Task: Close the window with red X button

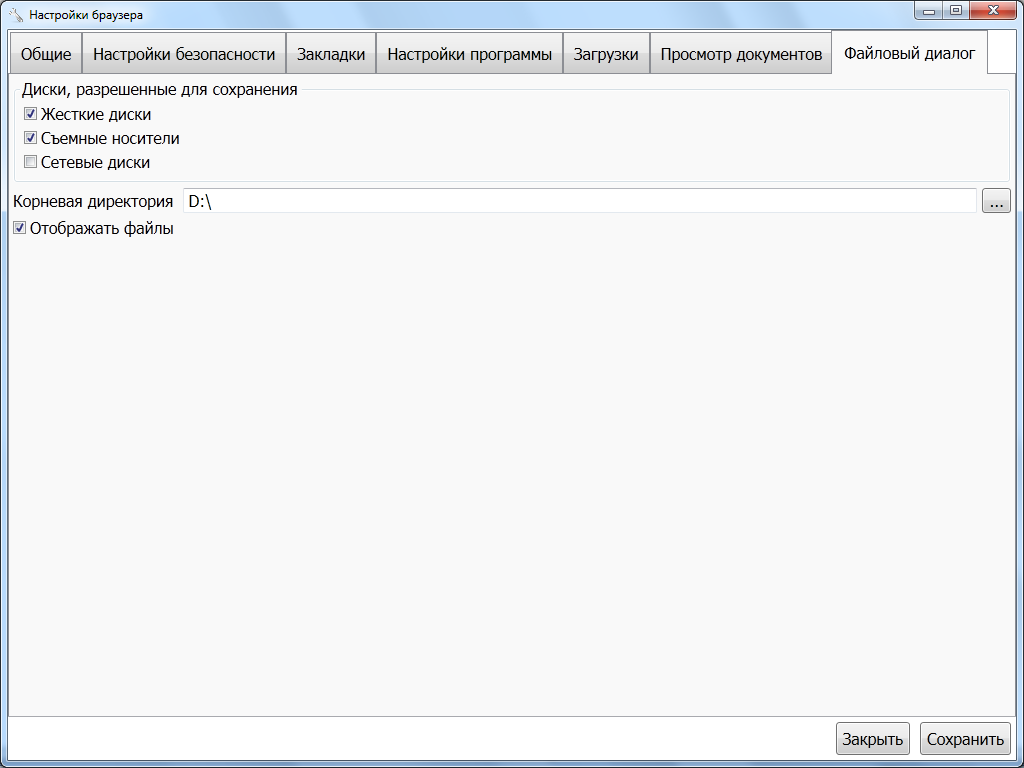Action: coord(994,11)
